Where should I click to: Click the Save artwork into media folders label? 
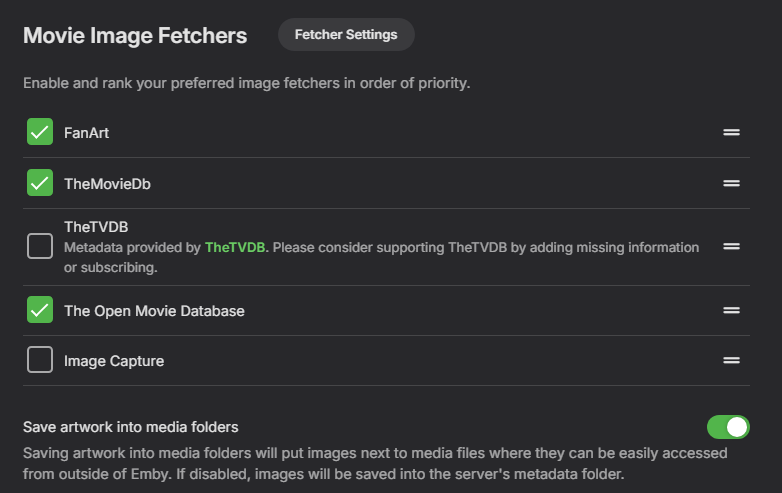click(x=131, y=427)
